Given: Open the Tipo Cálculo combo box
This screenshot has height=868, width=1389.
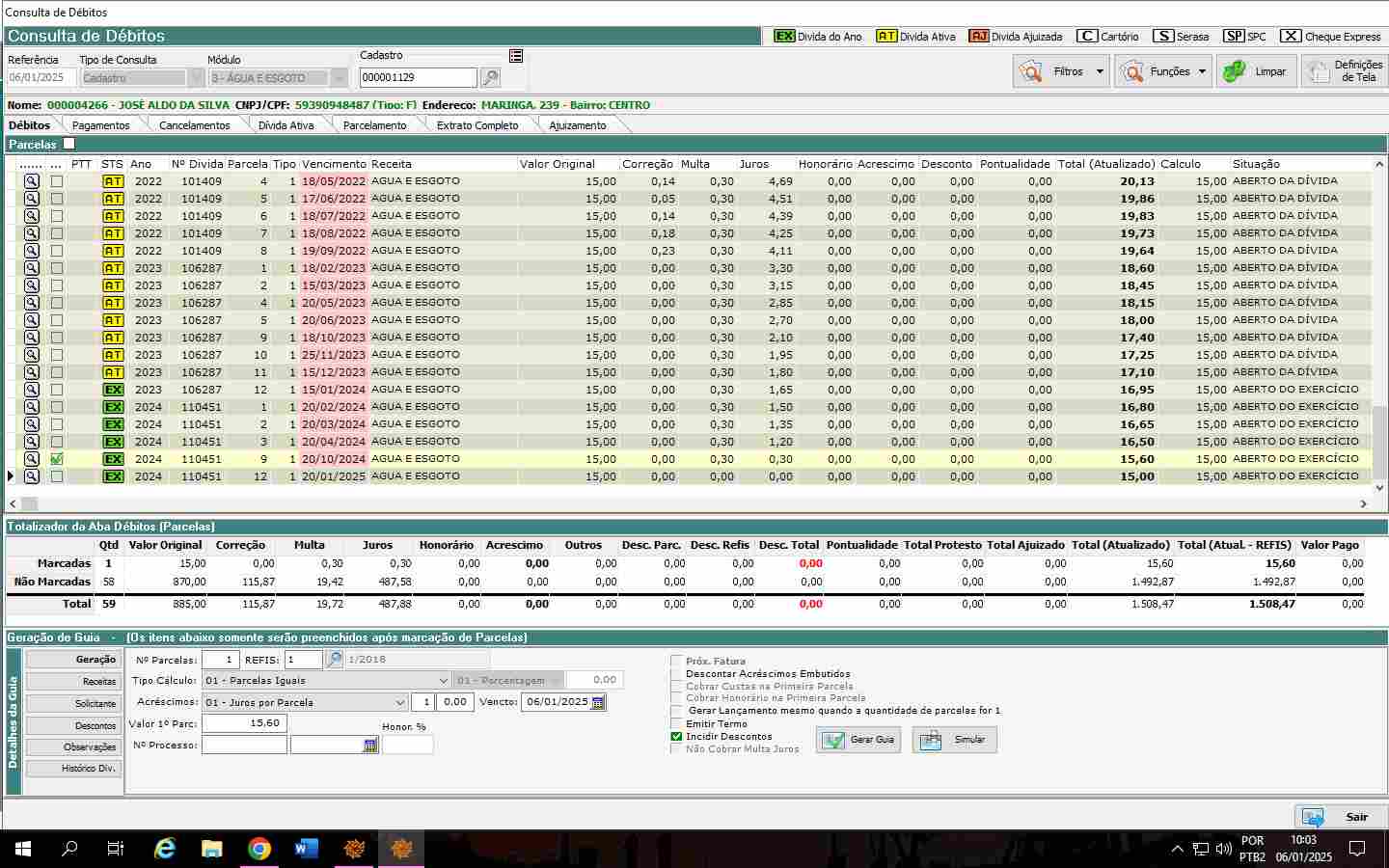Looking at the screenshot, I should 443,681.
